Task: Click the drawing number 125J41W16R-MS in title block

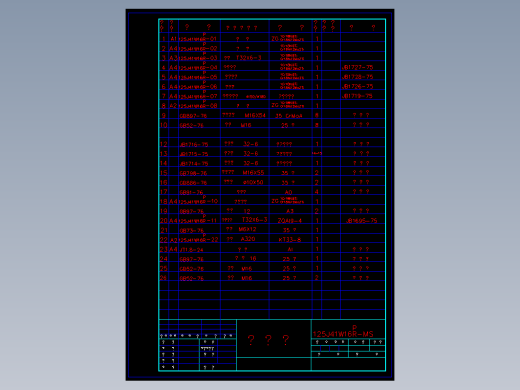Action: [x=343, y=332]
